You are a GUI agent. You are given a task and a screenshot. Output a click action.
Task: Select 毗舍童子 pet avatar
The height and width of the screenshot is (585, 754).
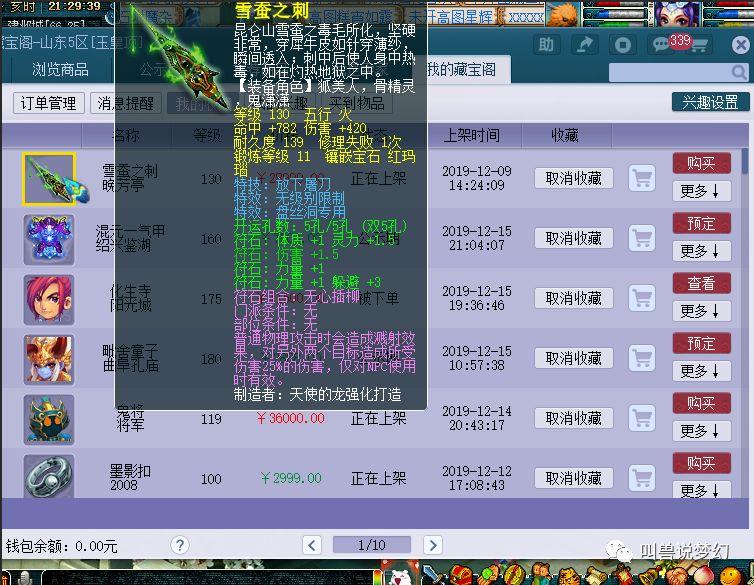coord(49,360)
